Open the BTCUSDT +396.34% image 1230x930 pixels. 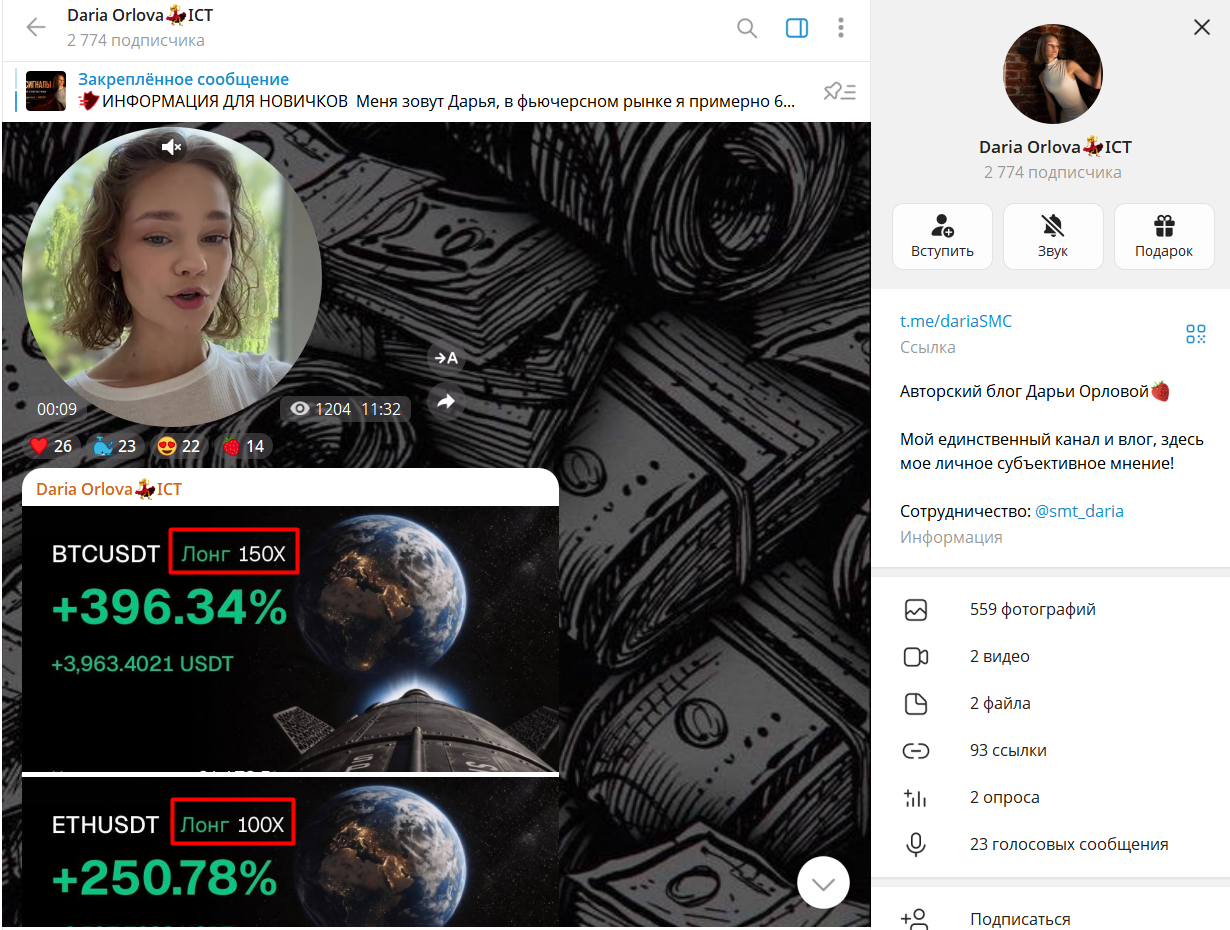click(290, 638)
